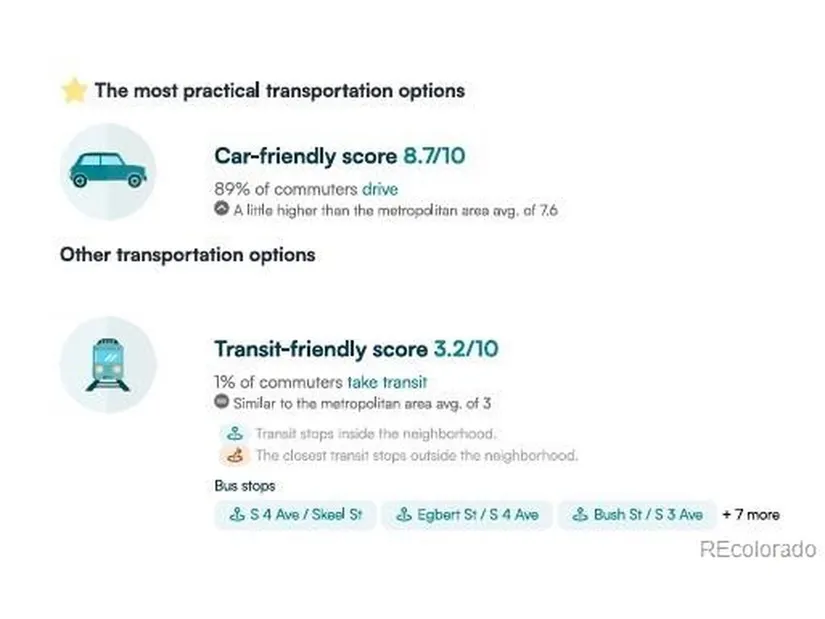Click the up-arrow icon beside metropolitan average 7.6
The height and width of the screenshot is (619, 825).
pos(221,210)
